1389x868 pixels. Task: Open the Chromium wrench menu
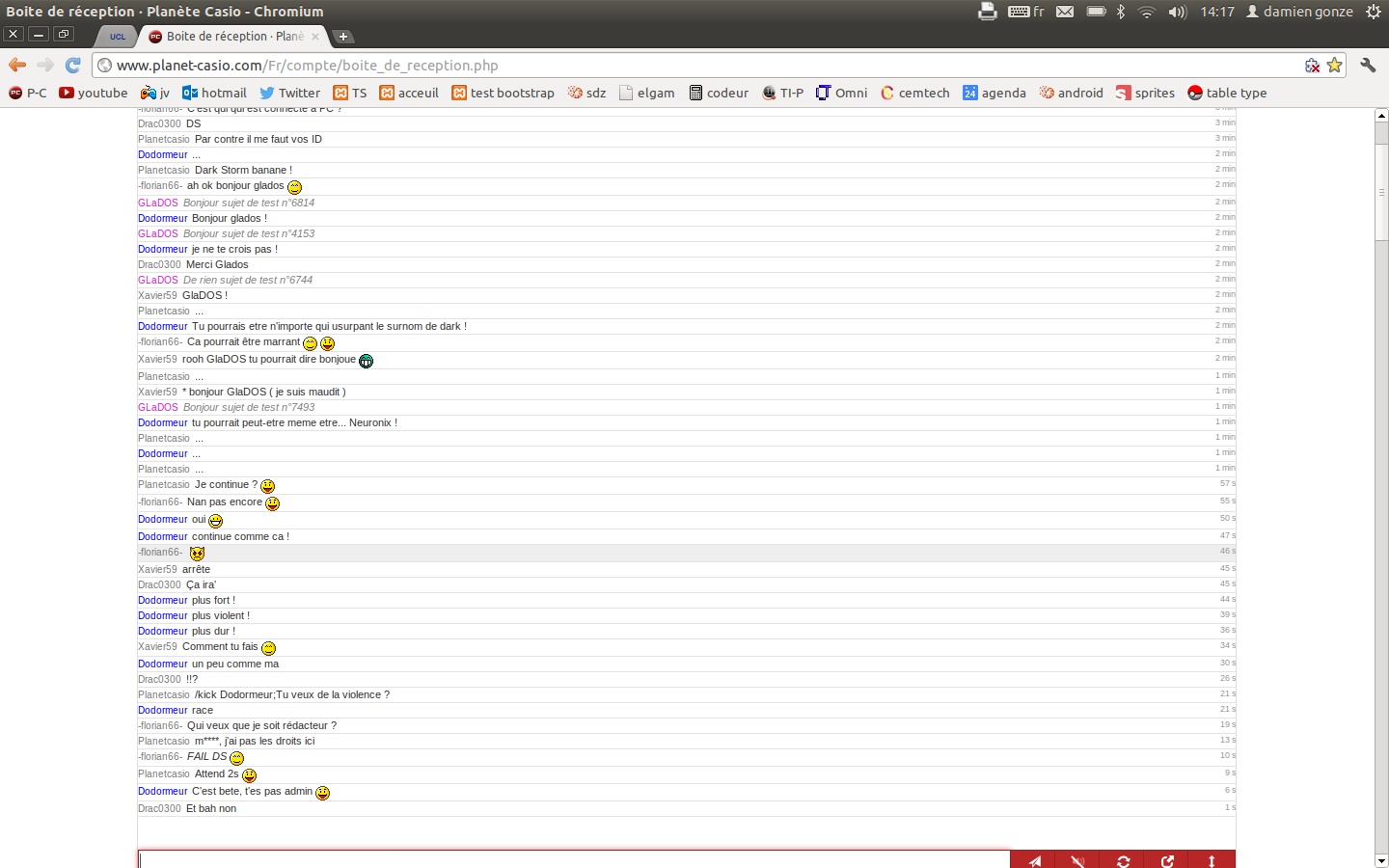point(1368,65)
